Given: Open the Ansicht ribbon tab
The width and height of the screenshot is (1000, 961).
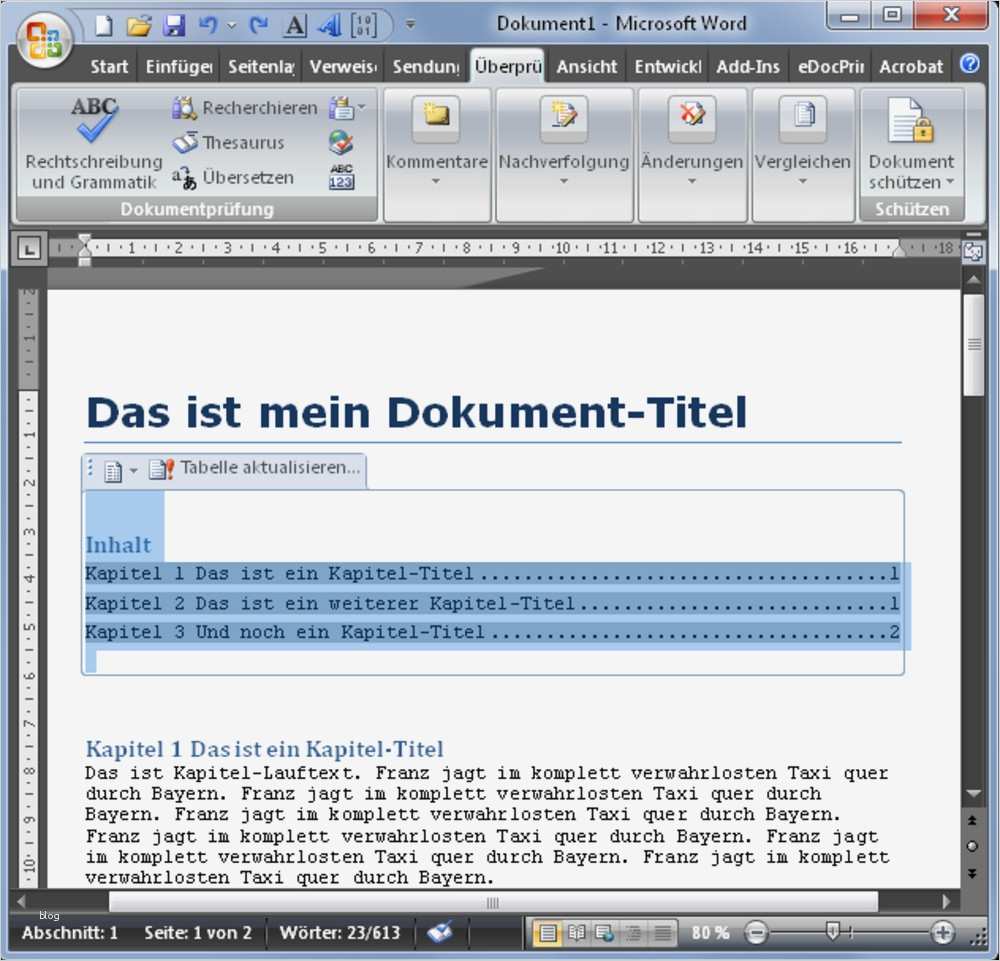Looking at the screenshot, I should (x=586, y=66).
